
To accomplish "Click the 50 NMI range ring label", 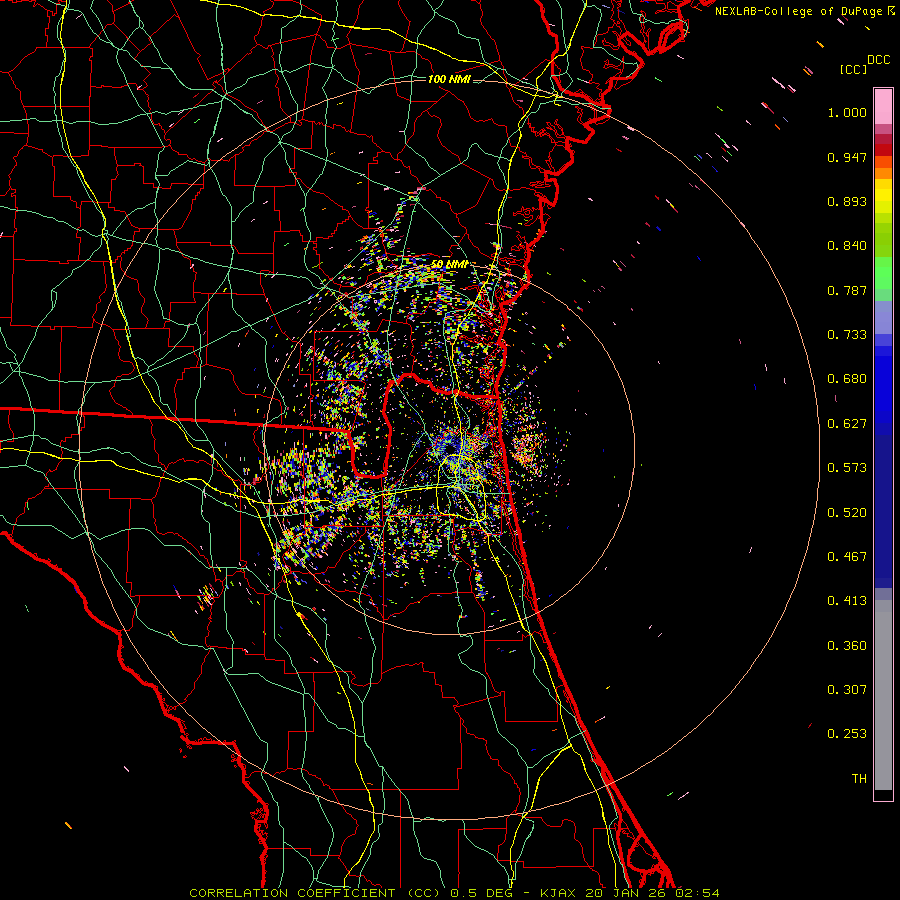I will [x=449, y=264].
